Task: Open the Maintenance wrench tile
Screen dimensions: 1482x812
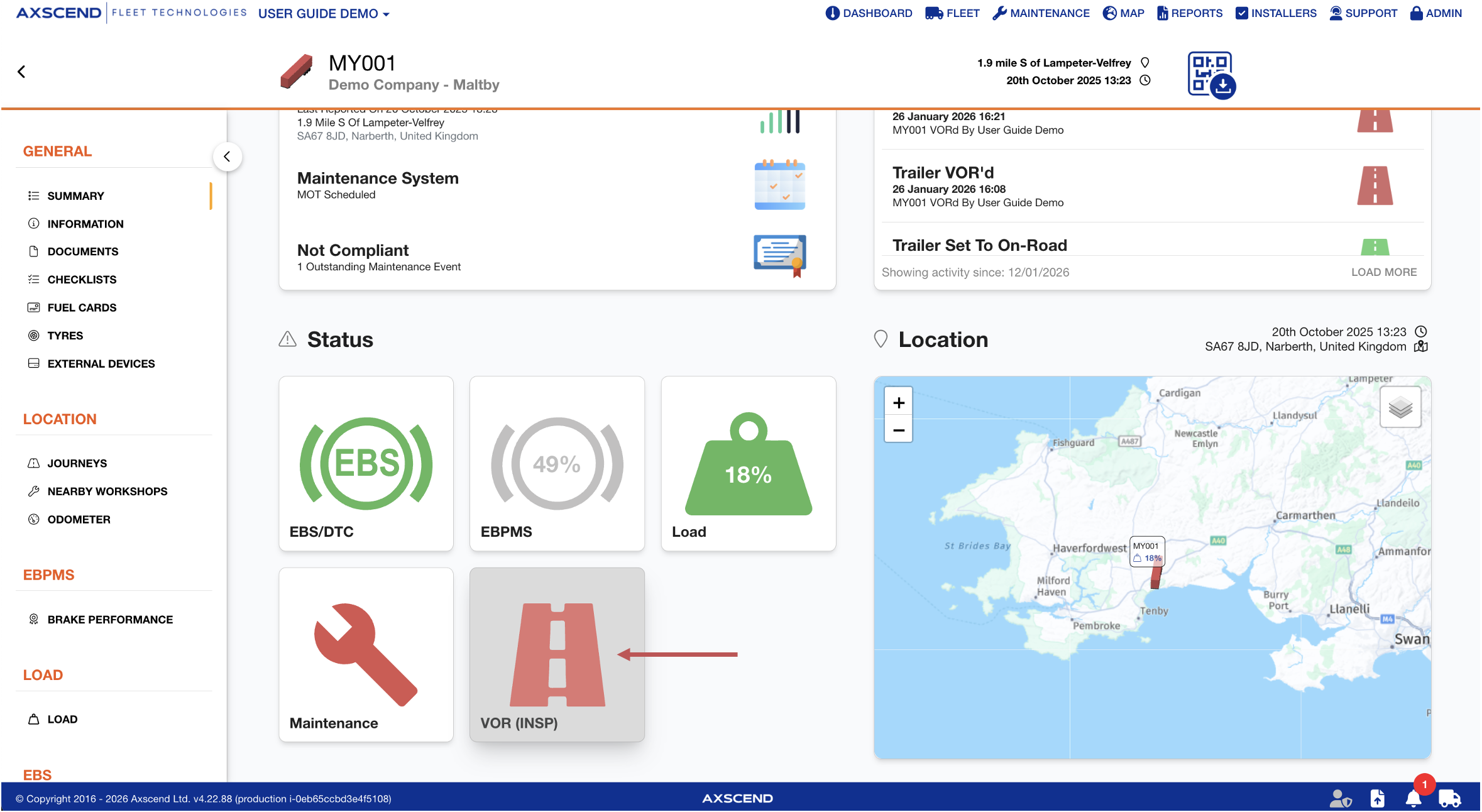Action: [366, 654]
